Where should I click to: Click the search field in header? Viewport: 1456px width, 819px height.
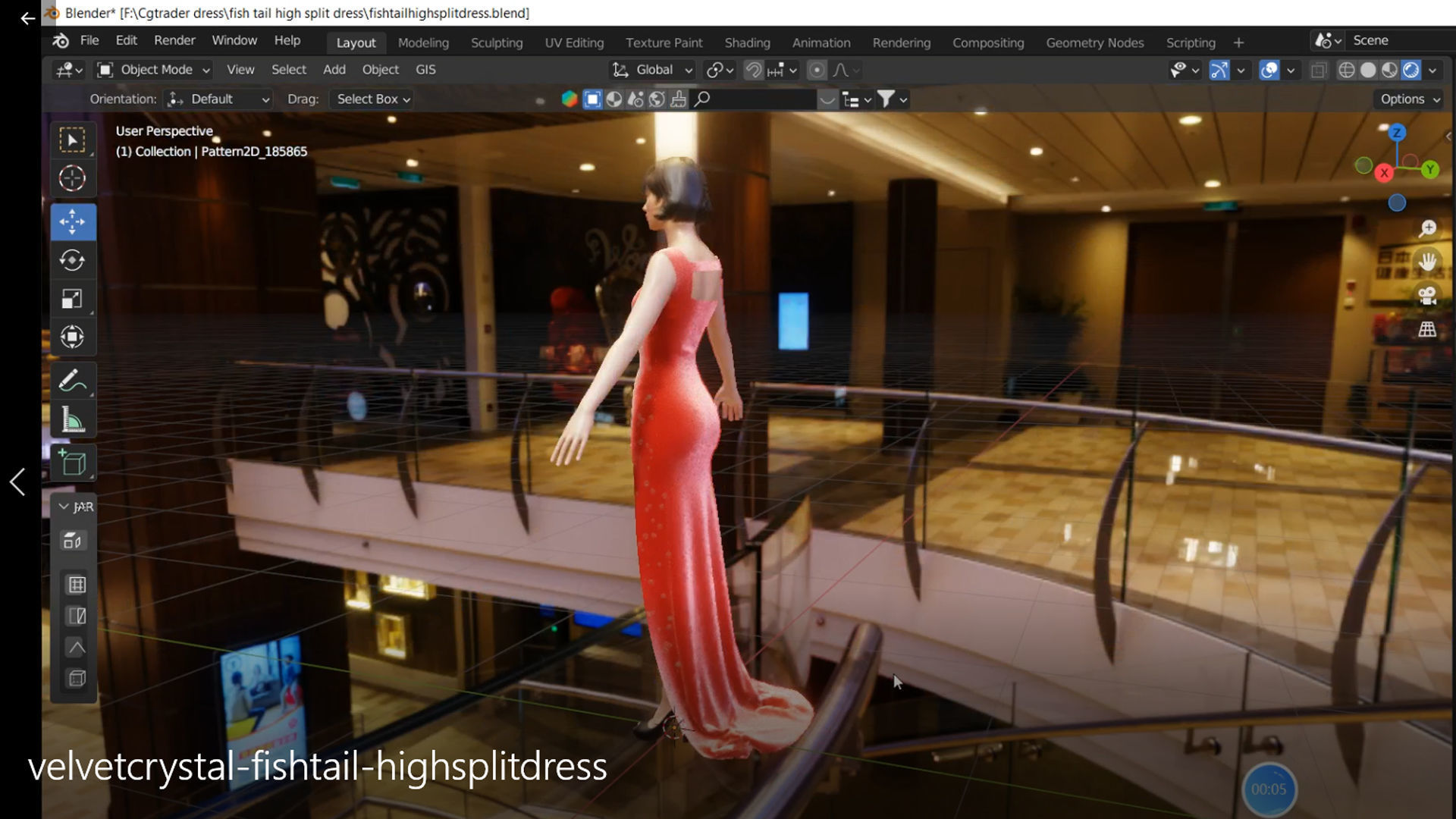point(755,99)
